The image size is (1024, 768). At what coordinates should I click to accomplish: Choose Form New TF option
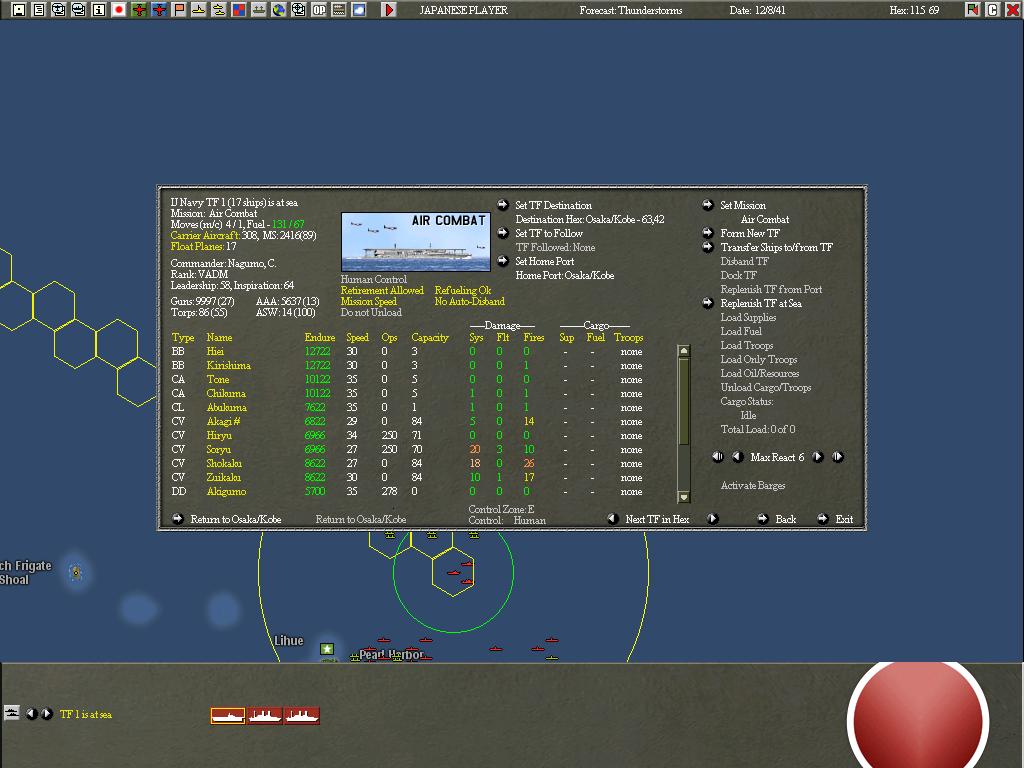pyautogui.click(x=750, y=233)
